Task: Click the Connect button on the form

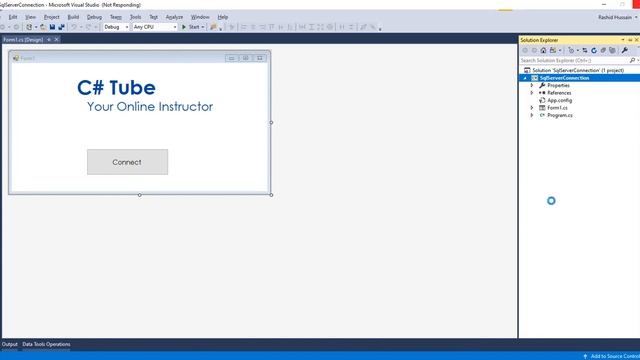Action: coord(127,162)
